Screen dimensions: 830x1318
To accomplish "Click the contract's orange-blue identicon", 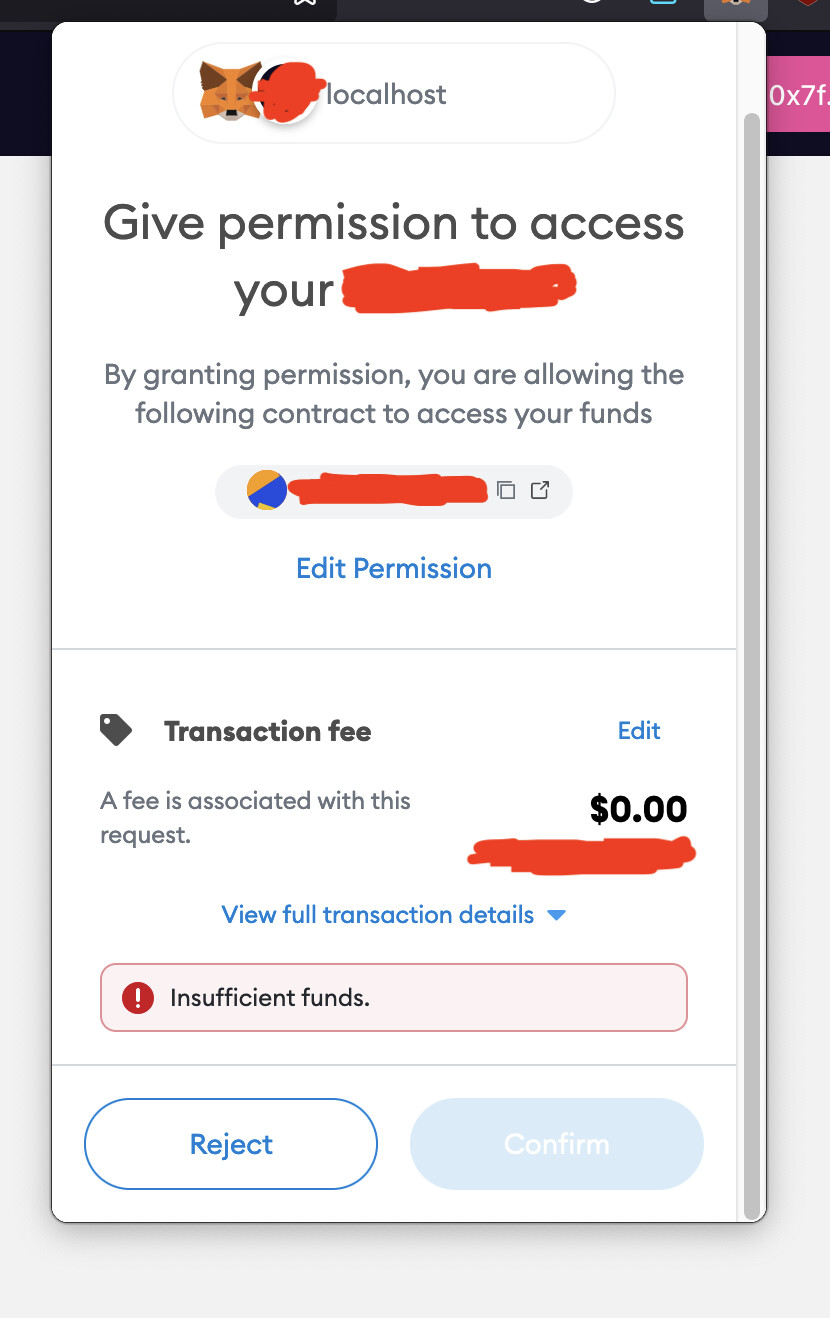I will (267, 490).
